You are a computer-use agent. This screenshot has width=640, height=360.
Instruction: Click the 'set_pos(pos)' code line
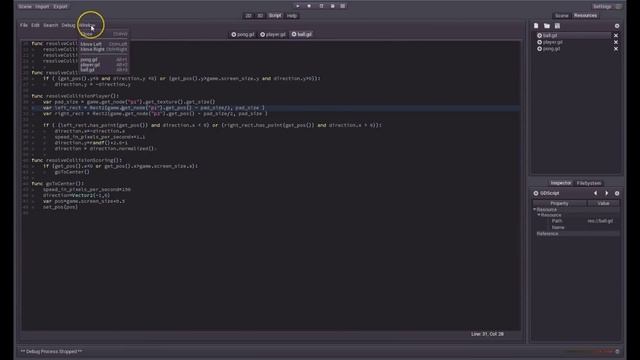60,207
